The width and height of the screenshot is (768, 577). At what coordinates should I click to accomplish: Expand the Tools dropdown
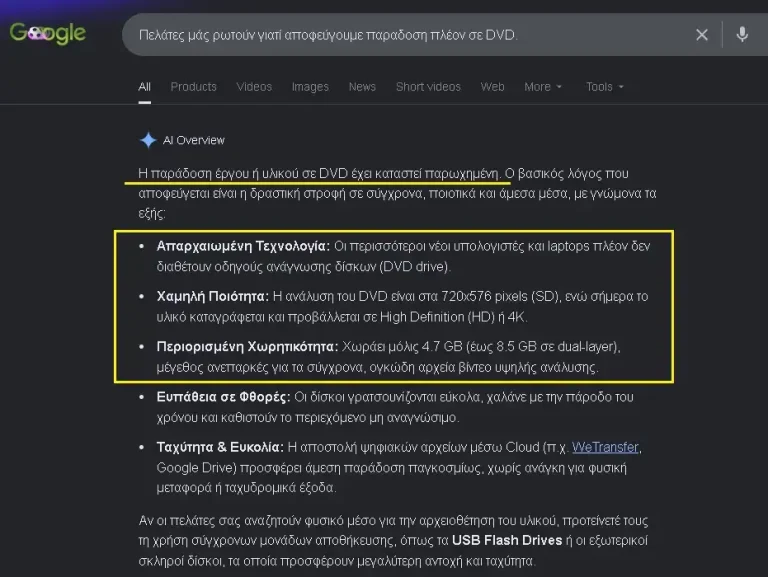[605, 87]
